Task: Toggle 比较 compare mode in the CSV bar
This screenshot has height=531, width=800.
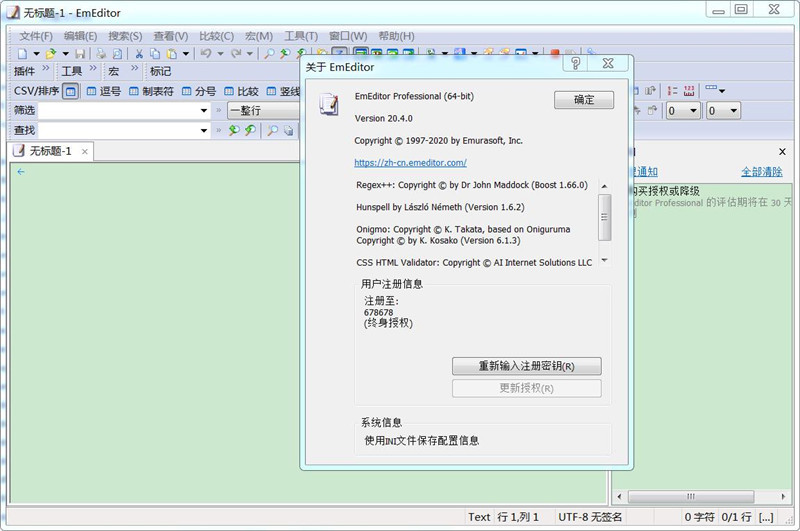Action: coord(241,91)
